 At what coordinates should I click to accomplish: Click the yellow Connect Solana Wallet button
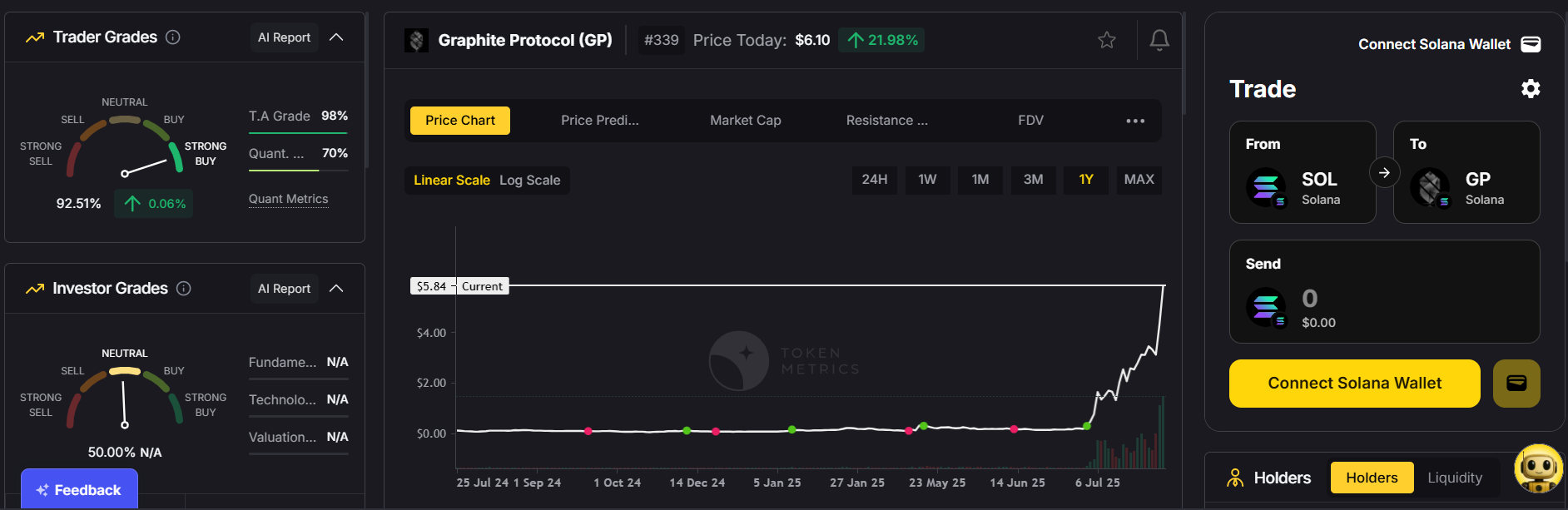[x=1354, y=384]
